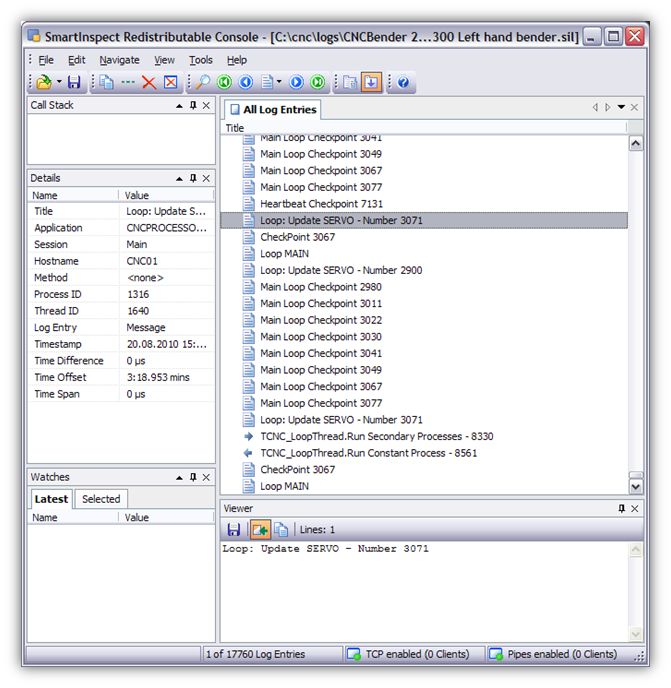671x688 pixels.
Task: Jump to first entry with green rewind icon
Action: [x=224, y=83]
